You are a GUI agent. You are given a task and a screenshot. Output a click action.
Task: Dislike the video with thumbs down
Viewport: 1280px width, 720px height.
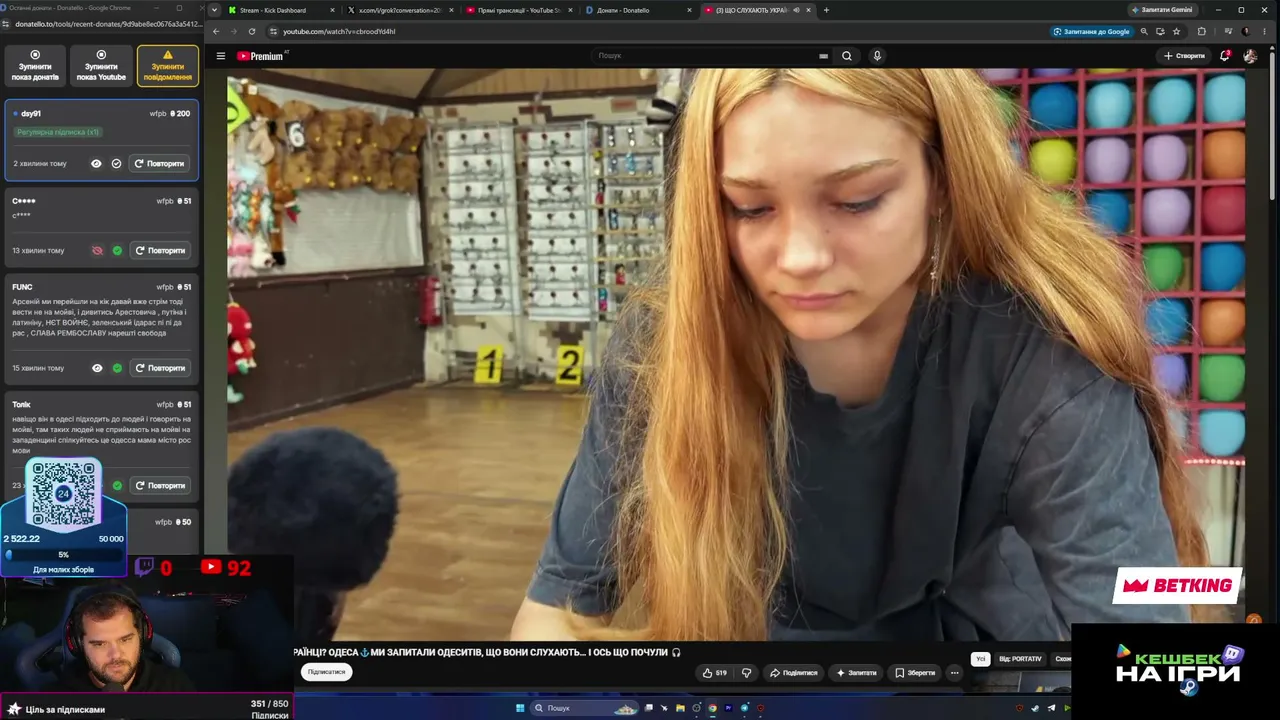(746, 673)
